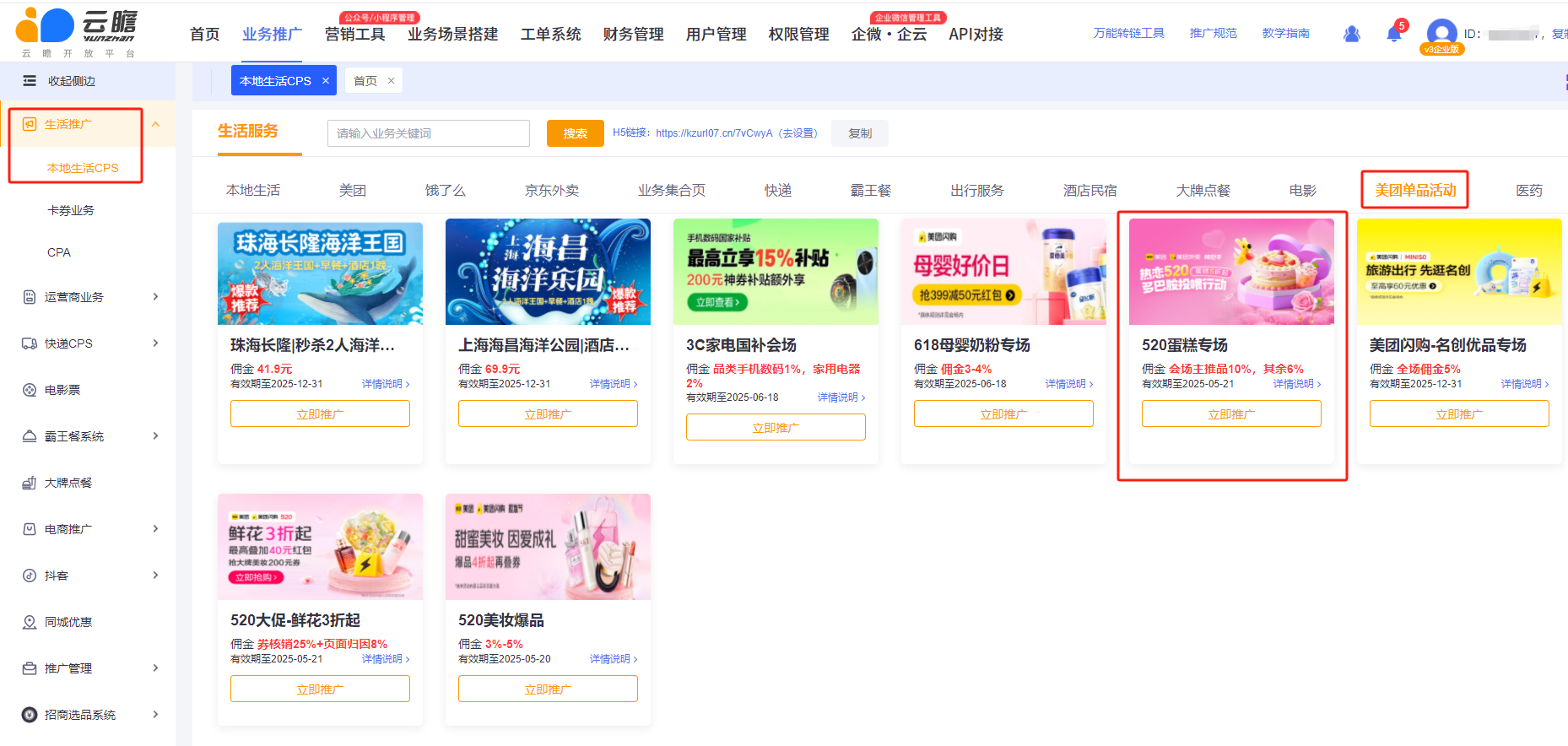Image resolution: width=1568 pixels, height=746 pixels.
Task: Click the 生活推广 sidebar icon
Action: tap(30, 124)
